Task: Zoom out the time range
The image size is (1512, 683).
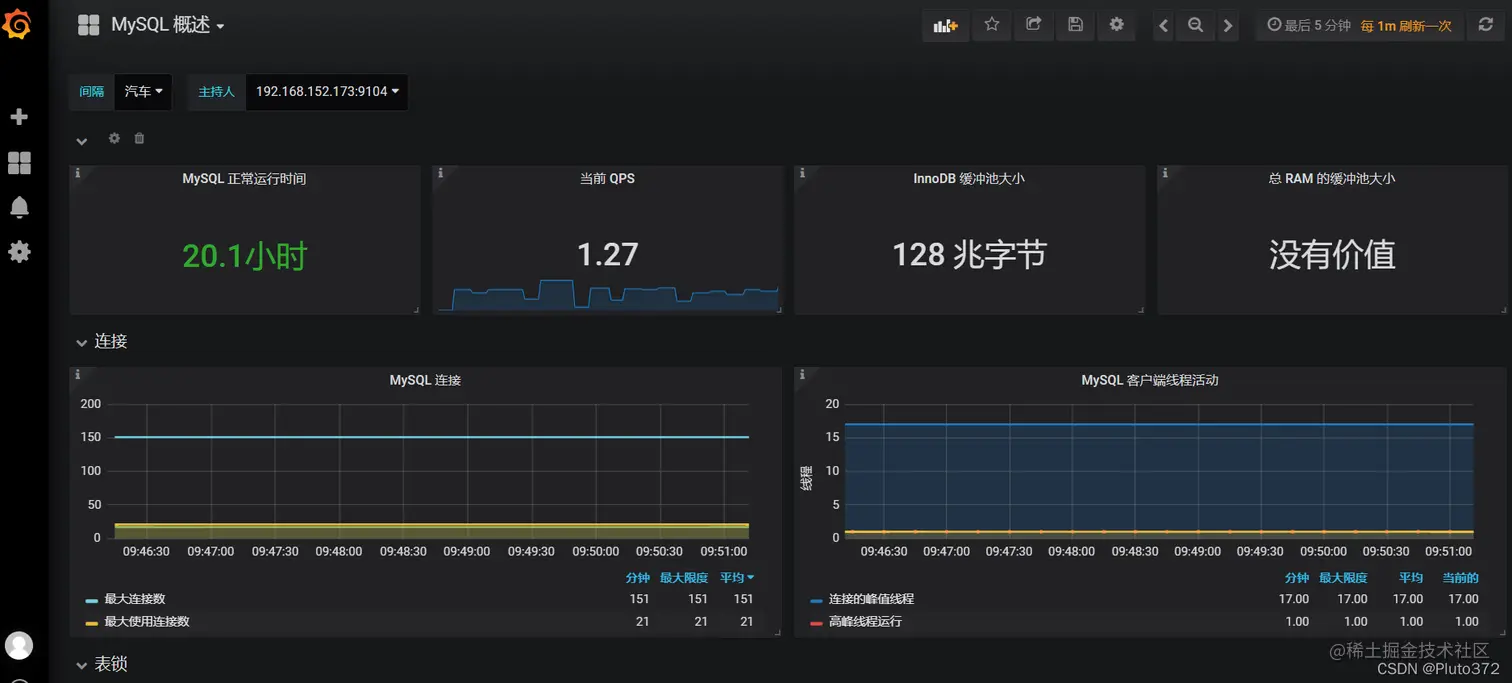Action: coord(1195,26)
